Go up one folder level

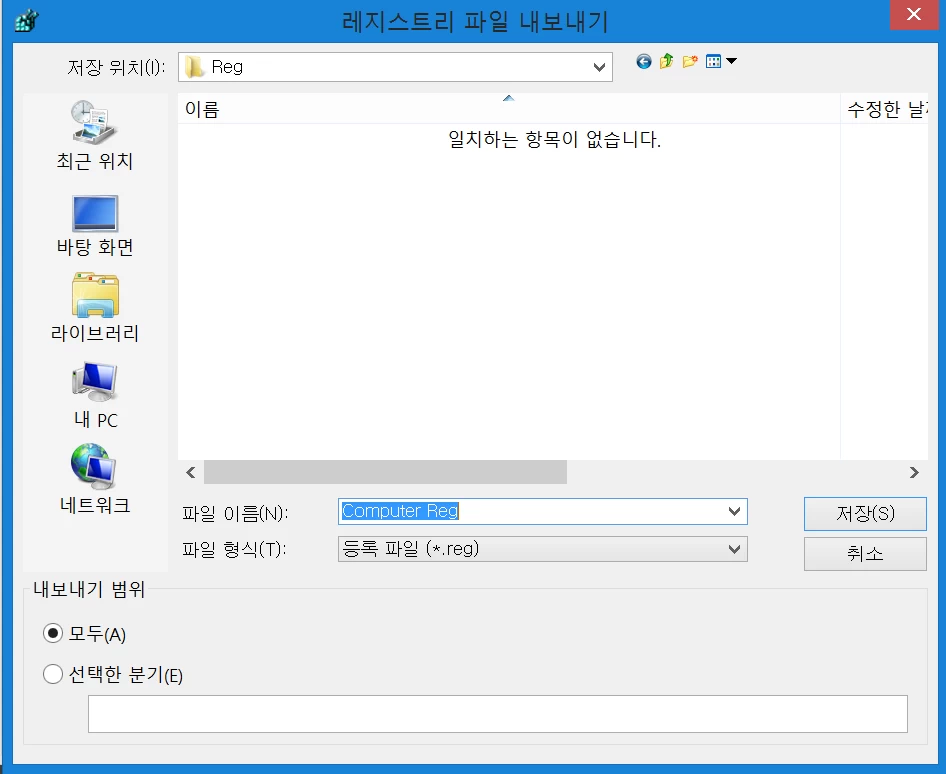(x=666, y=62)
